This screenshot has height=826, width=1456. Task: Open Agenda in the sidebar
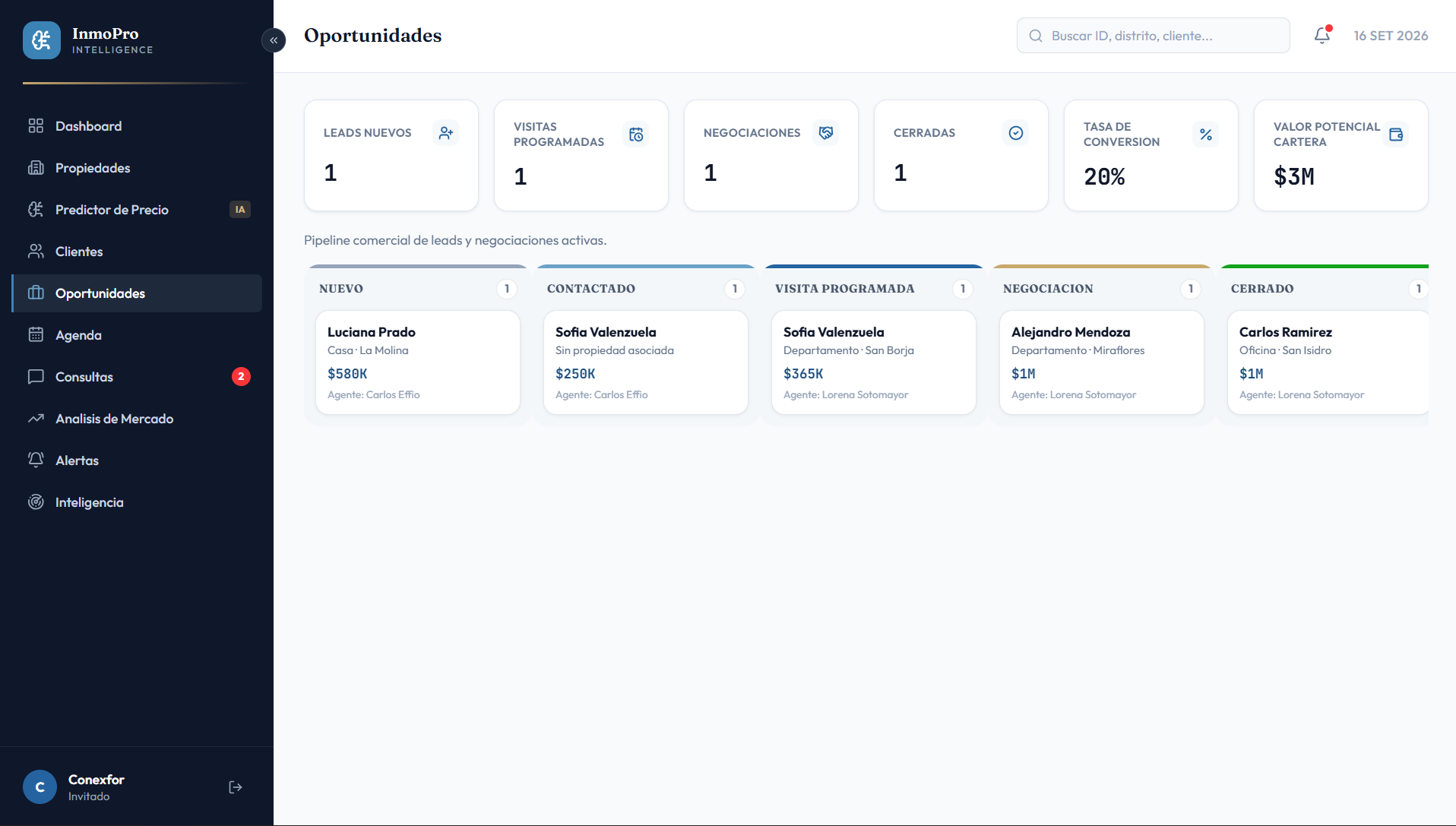coord(137,335)
